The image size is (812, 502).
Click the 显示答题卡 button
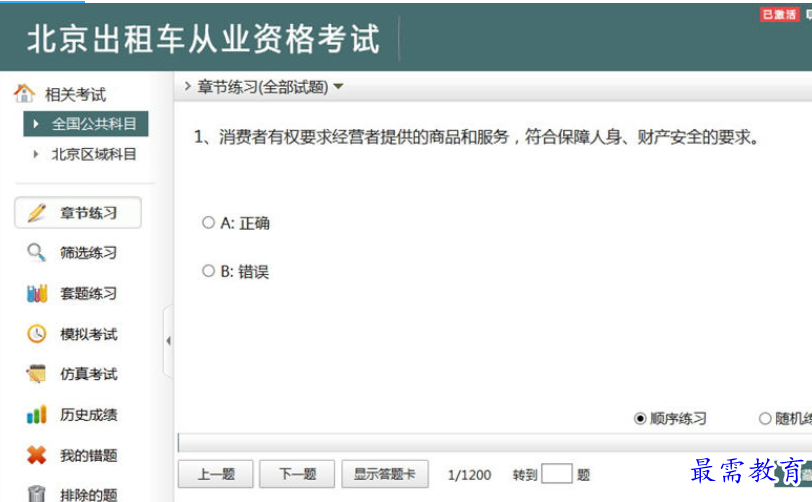pyautogui.click(x=385, y=474)
